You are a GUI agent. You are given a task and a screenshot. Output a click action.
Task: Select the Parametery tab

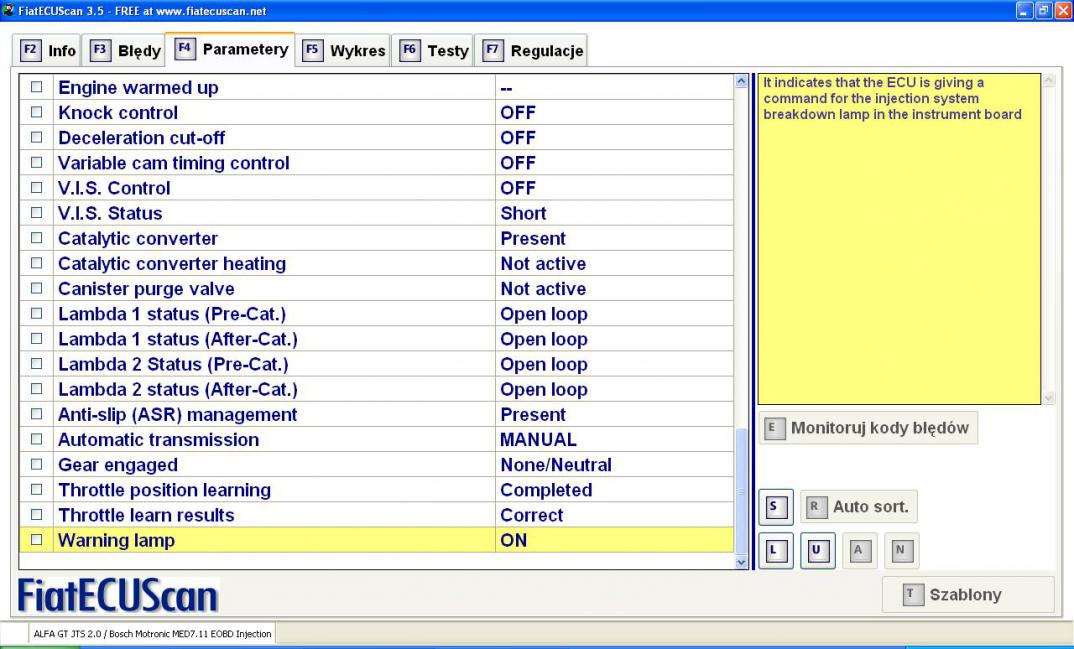(x=230, y=49)
